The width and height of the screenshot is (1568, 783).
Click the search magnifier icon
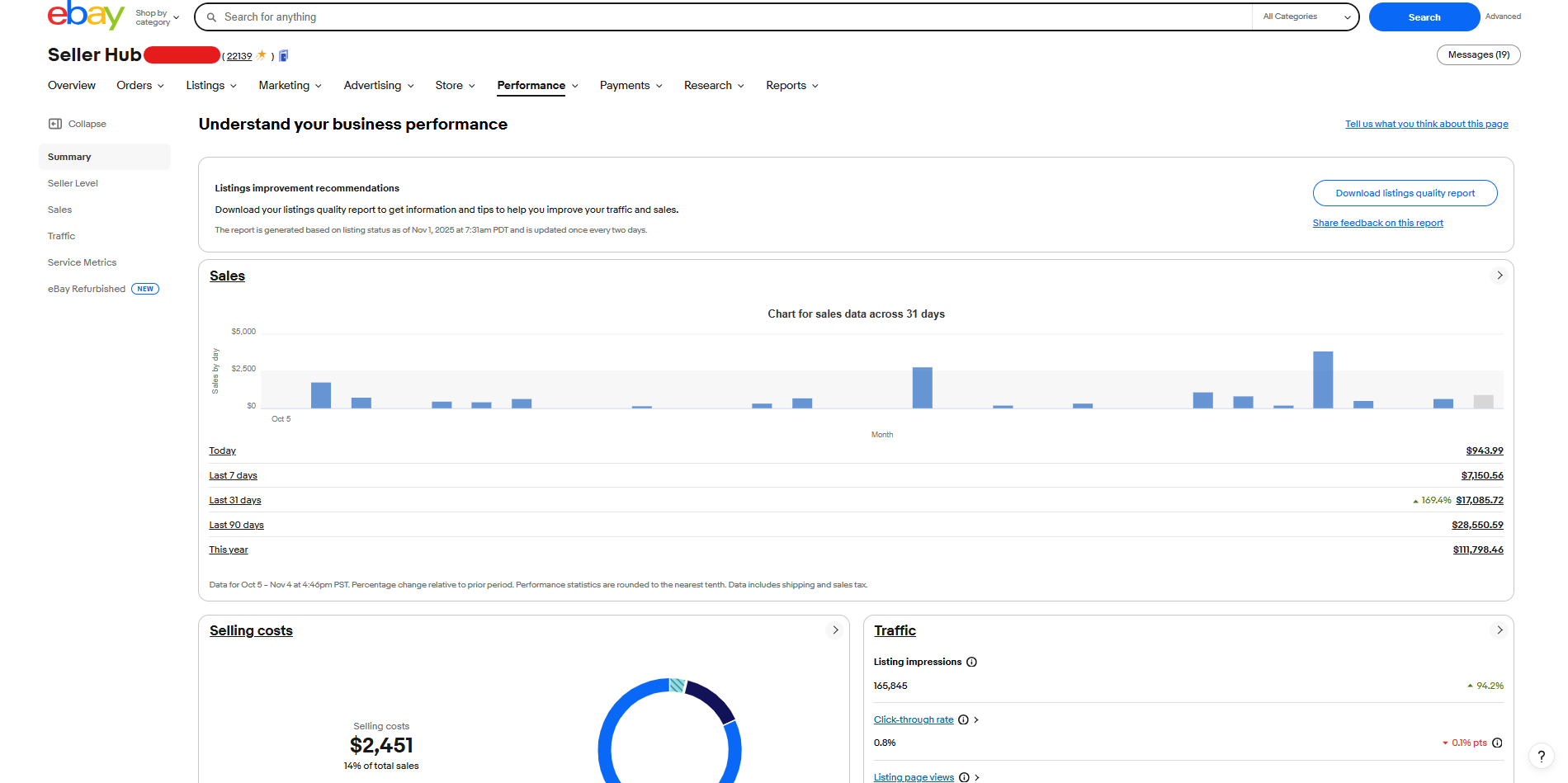click(x=212, y=17)
